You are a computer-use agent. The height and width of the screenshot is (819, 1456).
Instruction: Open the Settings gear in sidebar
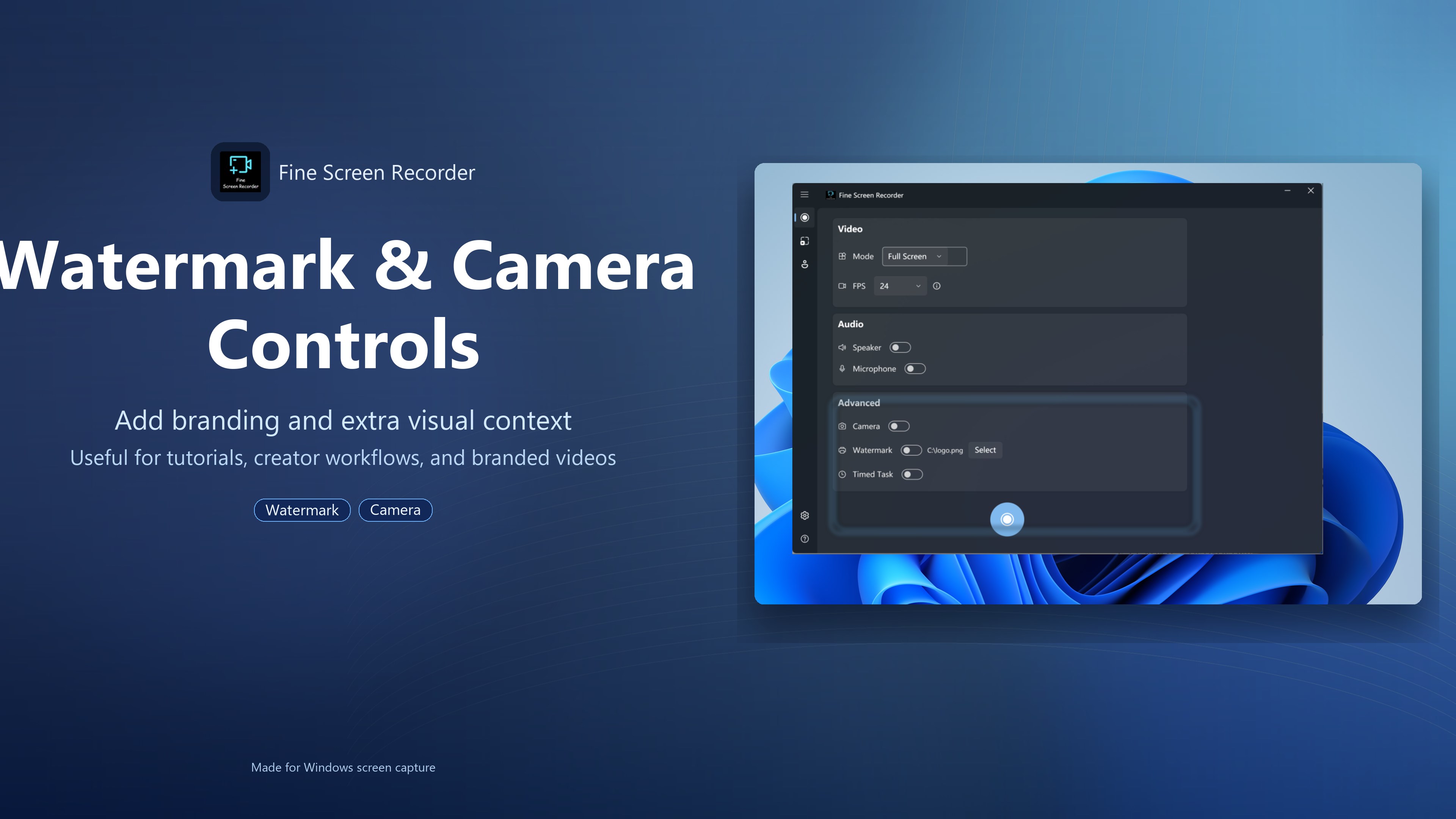(x=805, y=516)
